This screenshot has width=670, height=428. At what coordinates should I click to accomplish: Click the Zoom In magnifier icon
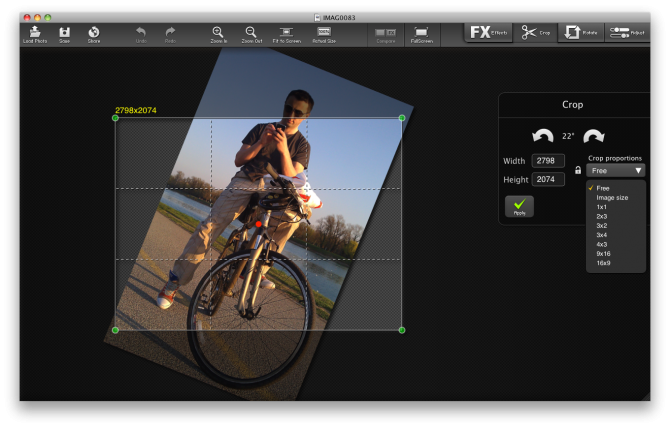tap(218, 33)
